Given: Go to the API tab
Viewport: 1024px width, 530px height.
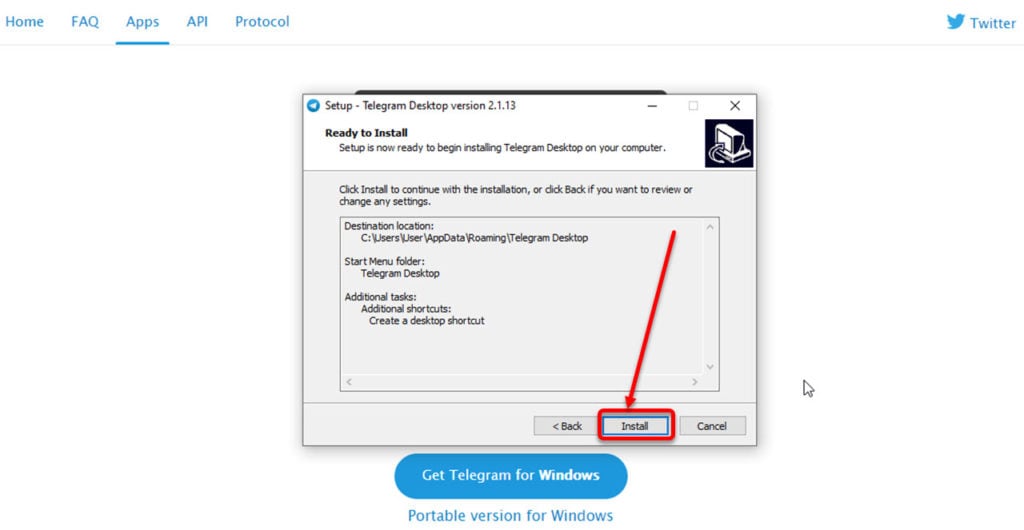Looking at the screenshot, I should 197,22.
